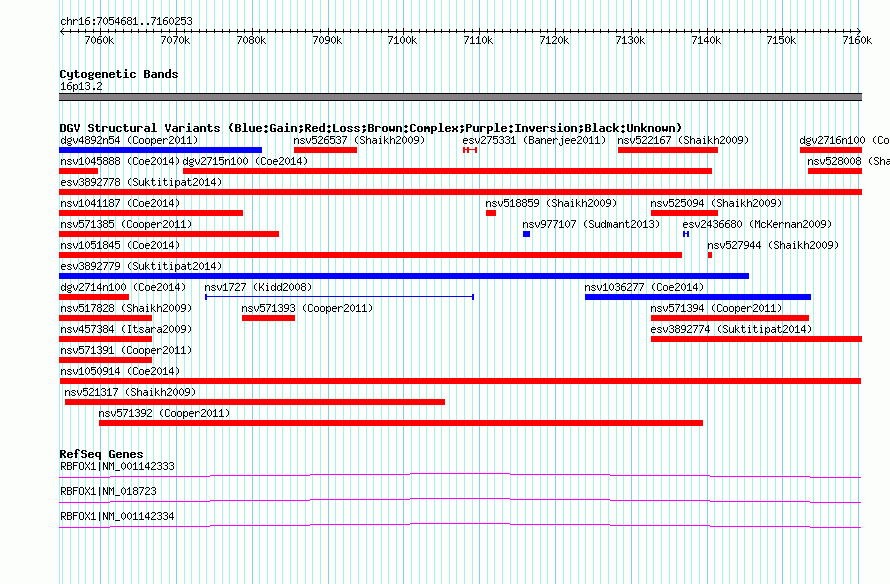This screenshot has height=584, width=890.
Task: Select the blue dgv4892n54 gain bar
Action: (161, 150)
